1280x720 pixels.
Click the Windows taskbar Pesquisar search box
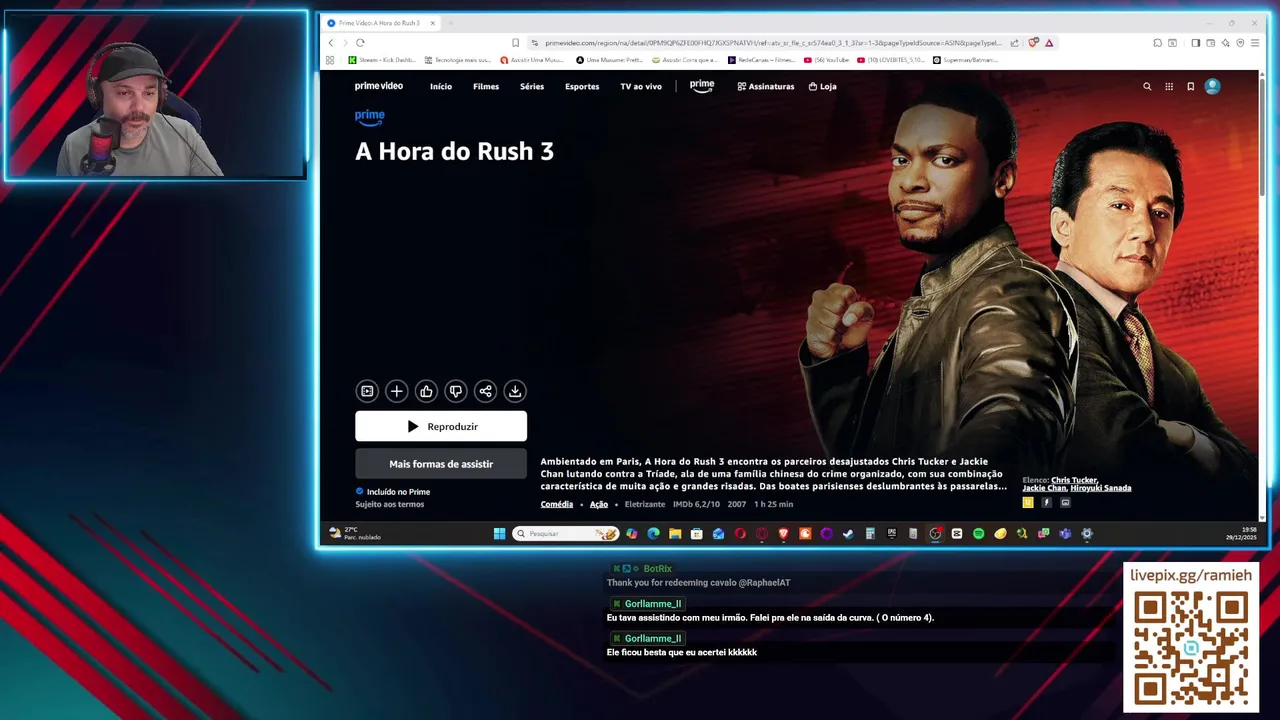(566, 533)
